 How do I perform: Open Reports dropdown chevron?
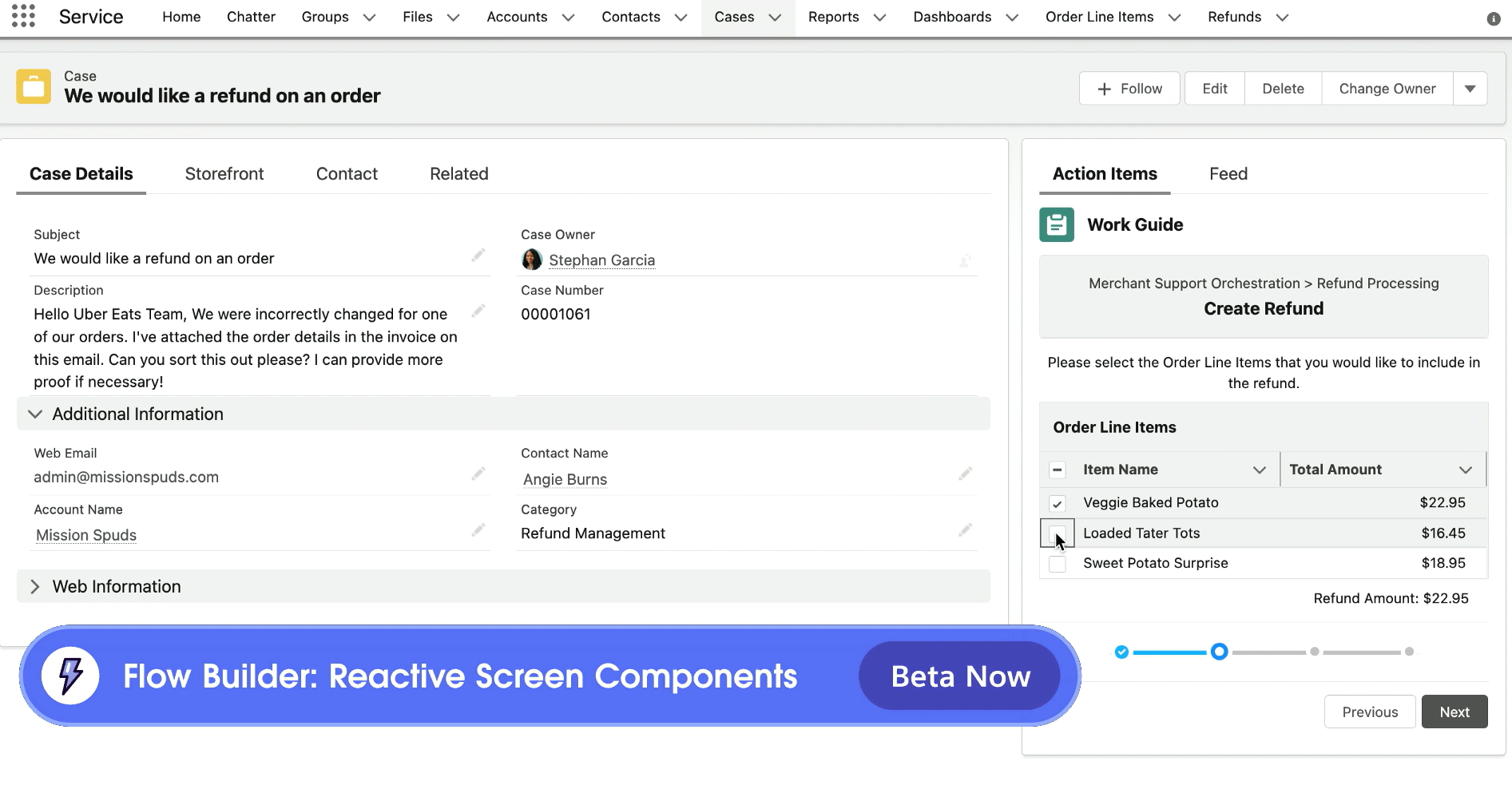click(879, 18)
